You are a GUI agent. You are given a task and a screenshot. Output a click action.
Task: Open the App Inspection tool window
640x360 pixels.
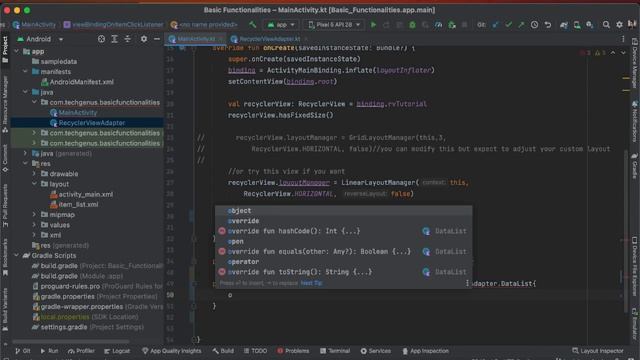[x=425, y=351]
